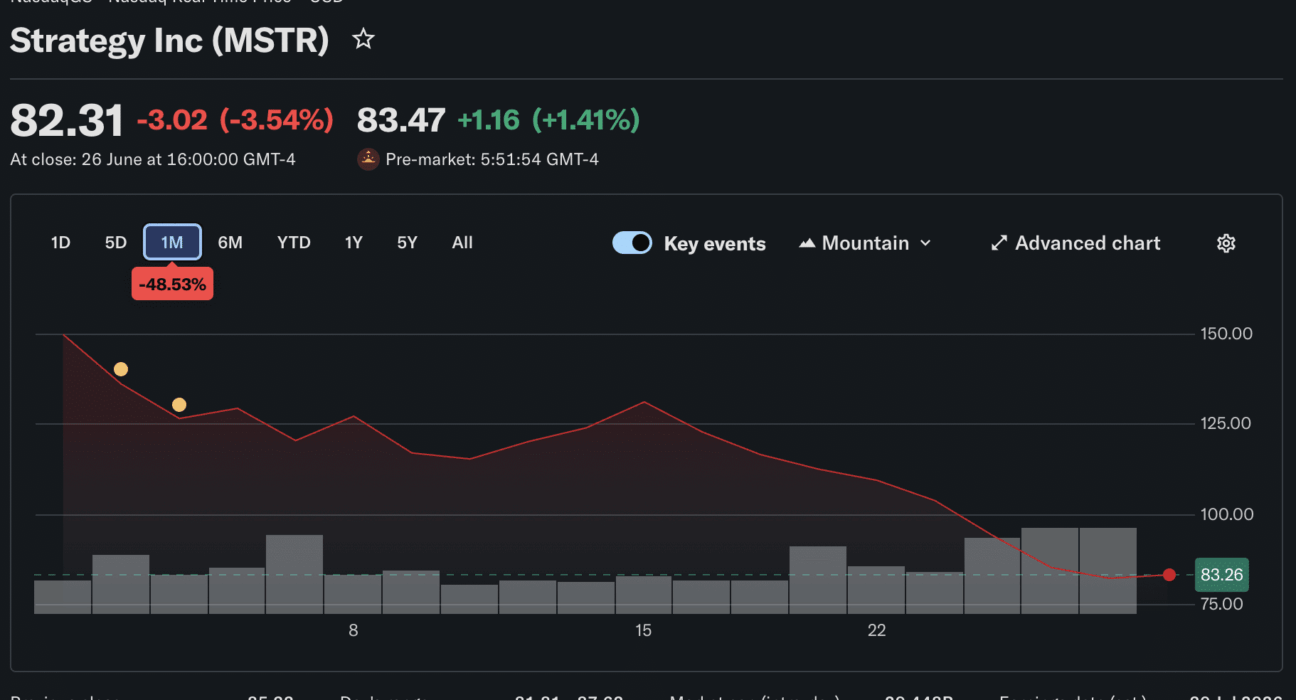Select the All time range
1296x700 pixels.
pyautogui.click(x=462, y=242)
